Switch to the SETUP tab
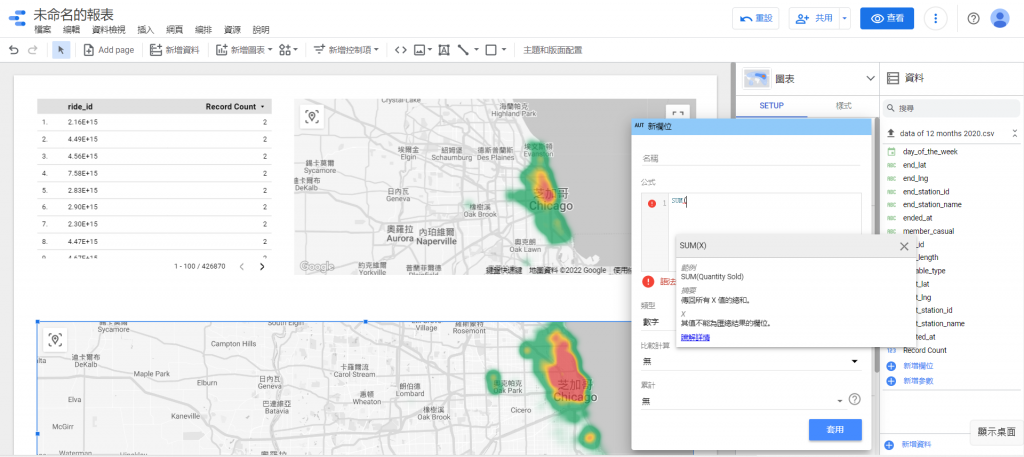1024x457 pixels. (x=771, y=106)
